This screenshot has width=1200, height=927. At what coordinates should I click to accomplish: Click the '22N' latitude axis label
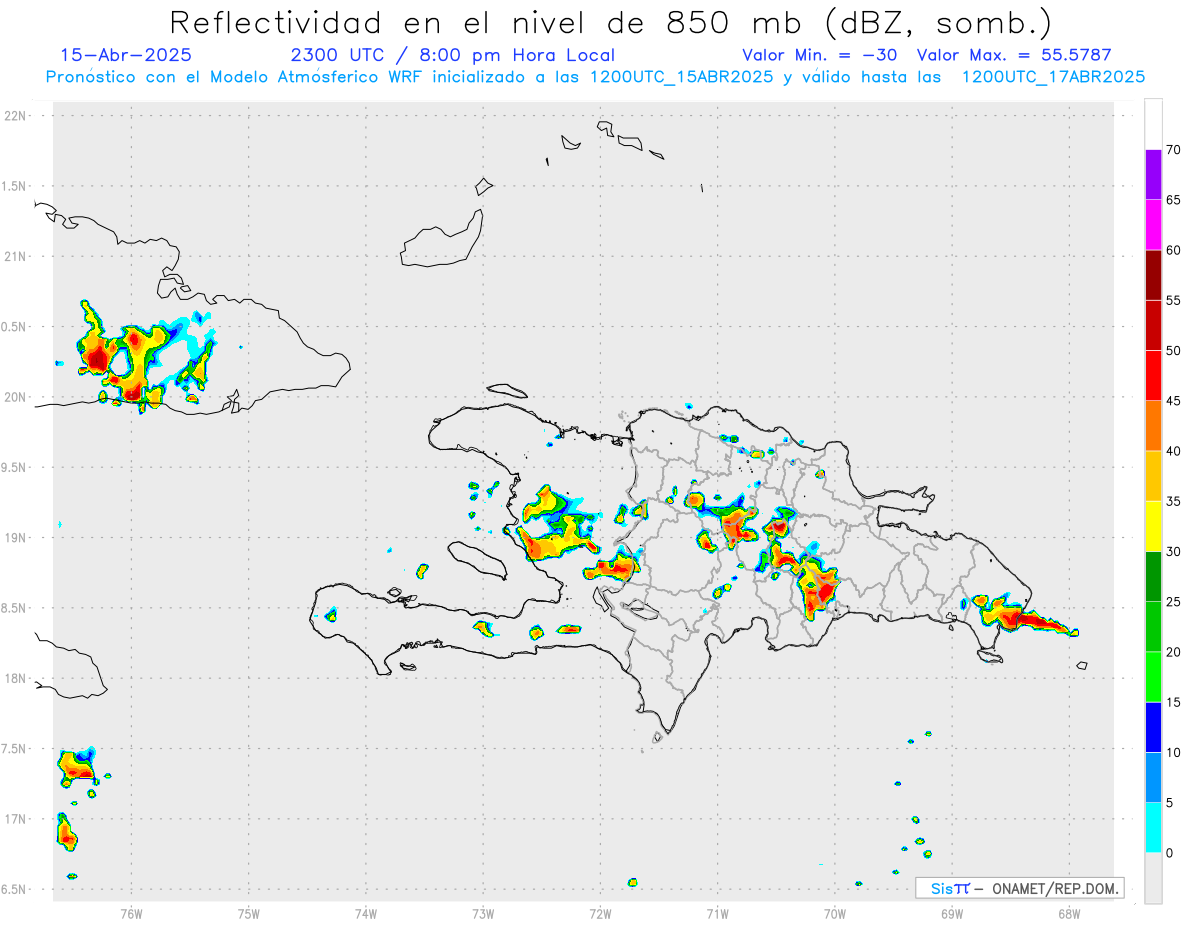coord(17,116)
